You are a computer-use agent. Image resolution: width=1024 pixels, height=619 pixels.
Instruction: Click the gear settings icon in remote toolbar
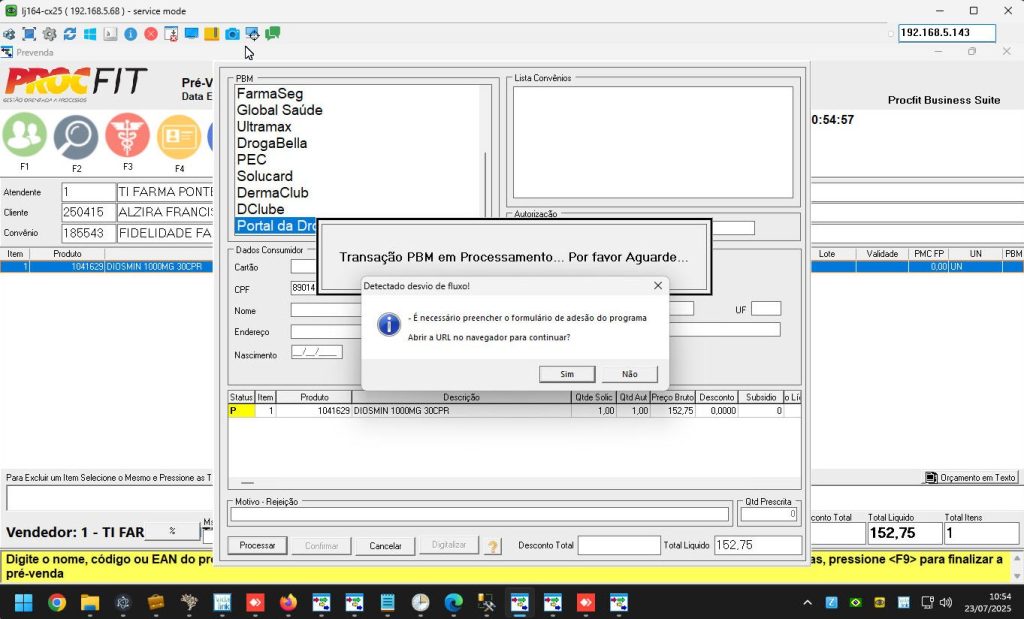pos(49,34)
